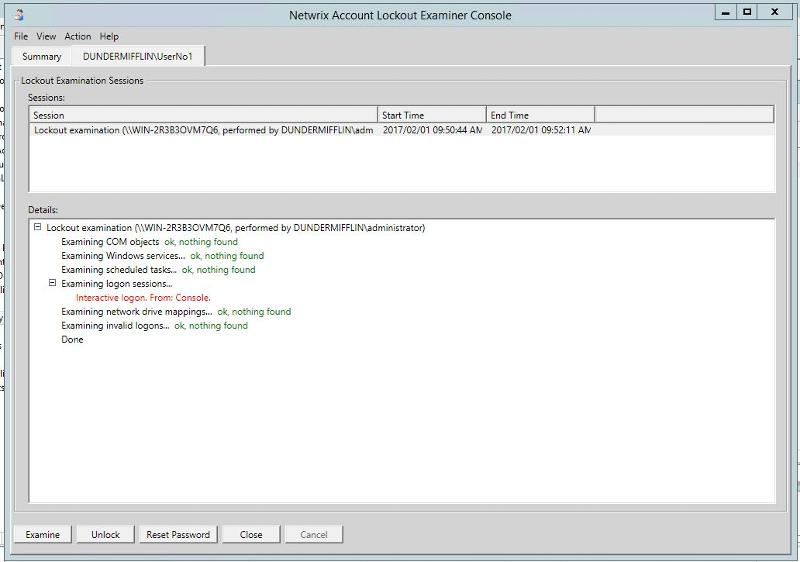
Task: Click the Reset Password button
Action: pos(178,534)
